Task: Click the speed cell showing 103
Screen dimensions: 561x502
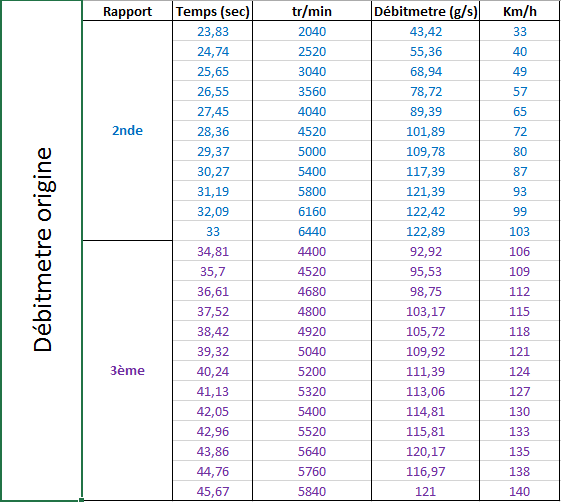Action: click(519, 231)
